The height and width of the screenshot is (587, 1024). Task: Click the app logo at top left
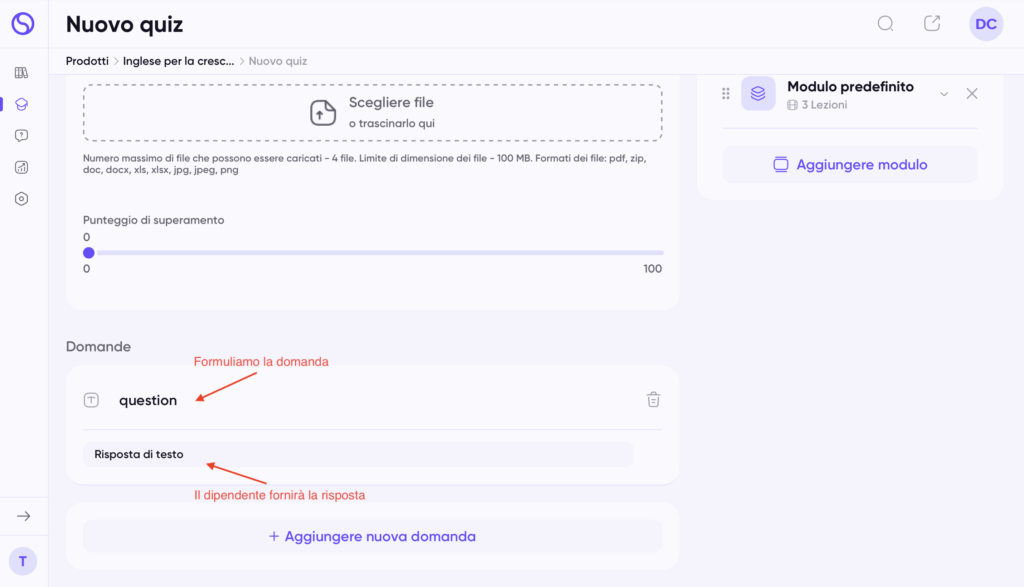point(22,24)
